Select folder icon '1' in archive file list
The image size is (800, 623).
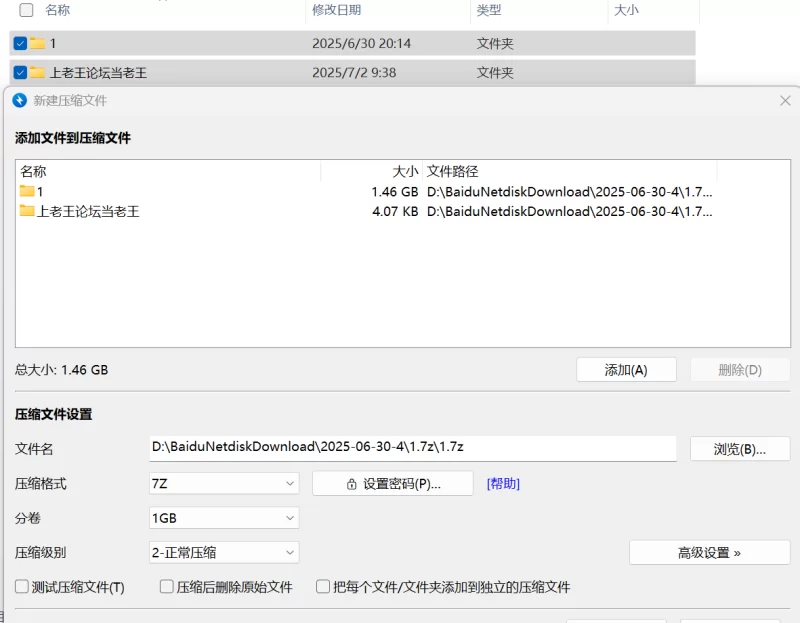tap(27, 191)
